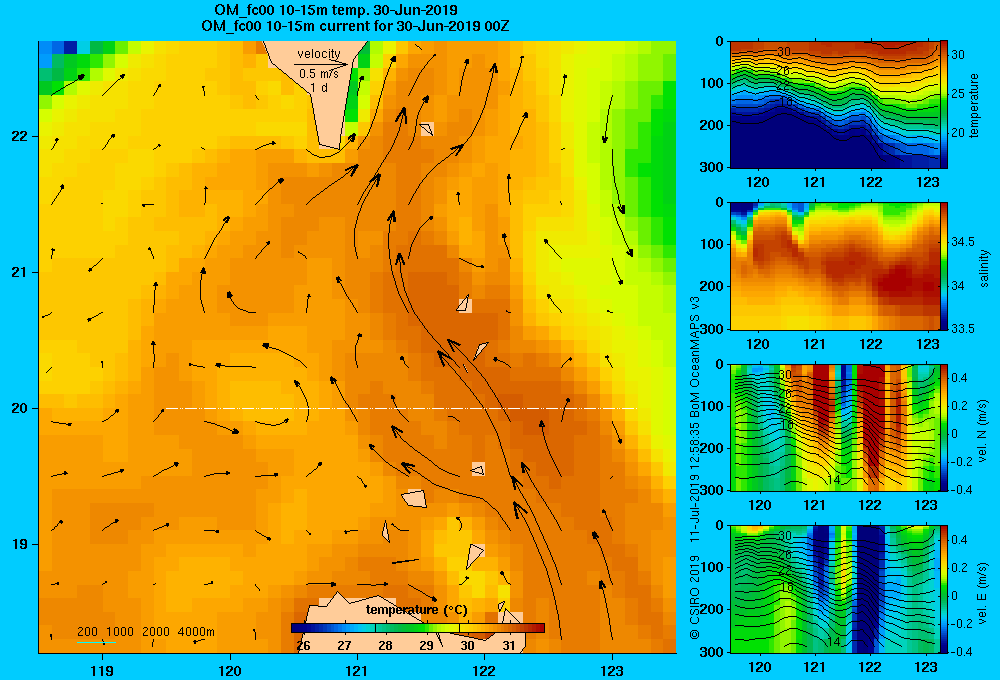The width and height of the screenshot is (1000, 680).
Task: Click the '28' label under the bottom colorbar
Action: [385, 646]
